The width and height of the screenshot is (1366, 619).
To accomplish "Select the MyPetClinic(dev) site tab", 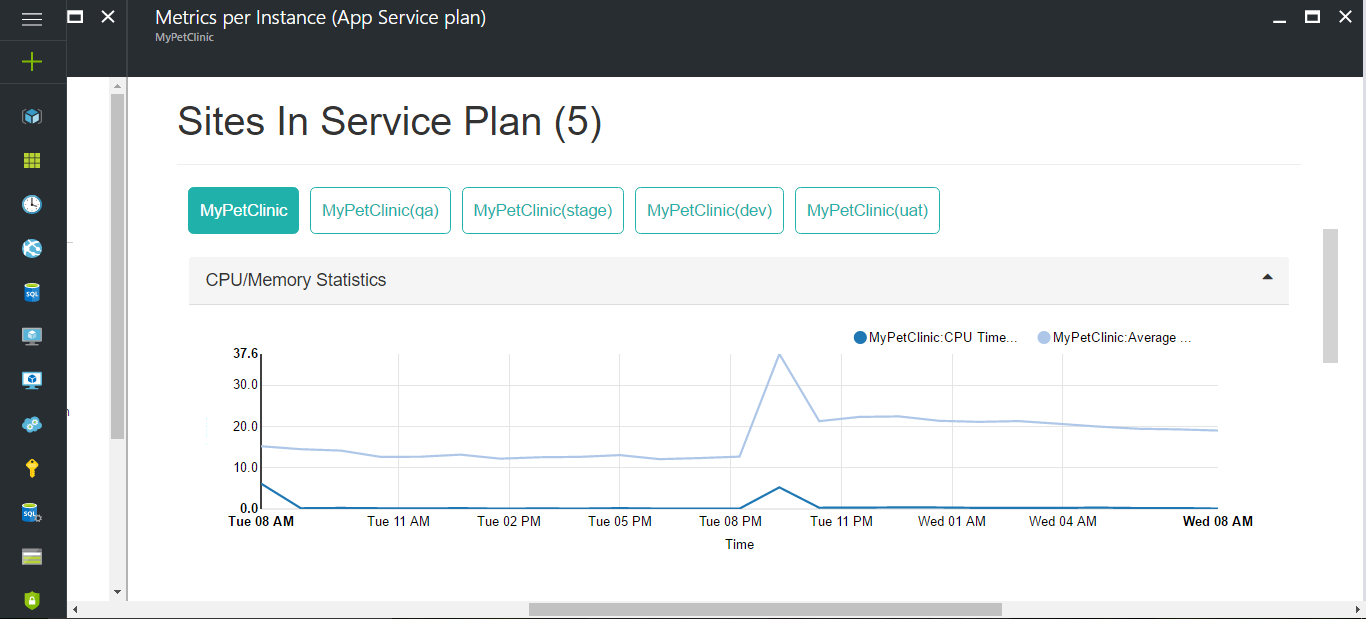I will click(709, 210).
